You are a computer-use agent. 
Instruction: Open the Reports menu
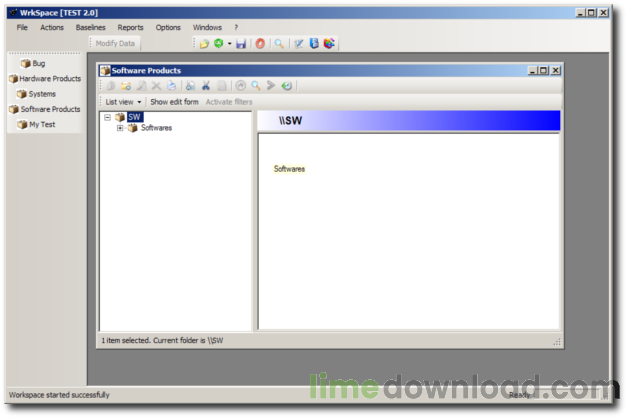[x=130, y=27]
